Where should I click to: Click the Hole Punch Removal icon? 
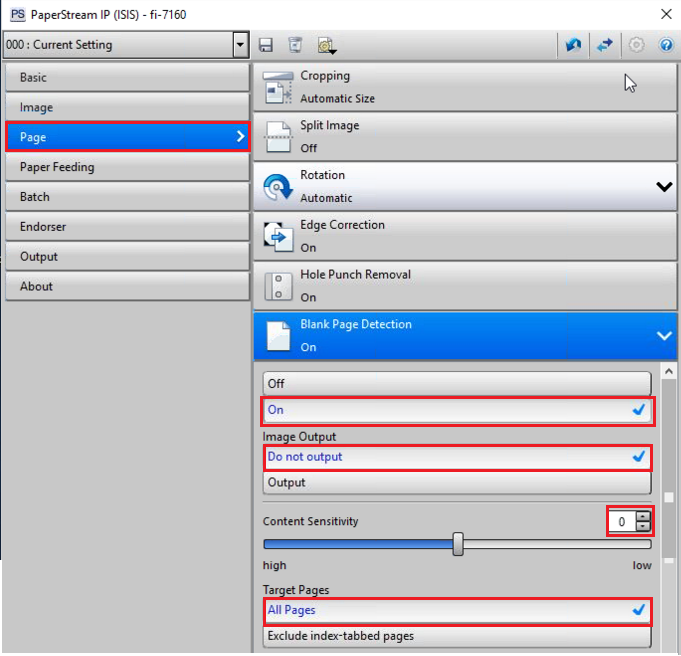coord(278,286)
